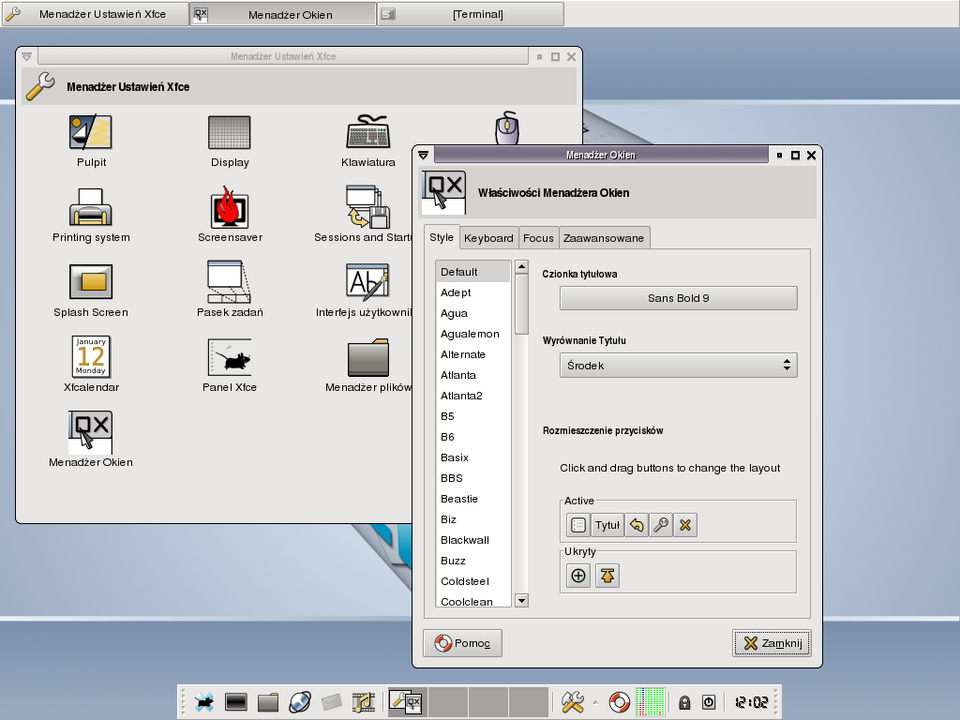Switch to the Keyboard tab
The height and width of the screenshot is (720, 960).
pyautogui.click(x=488, y=238)
